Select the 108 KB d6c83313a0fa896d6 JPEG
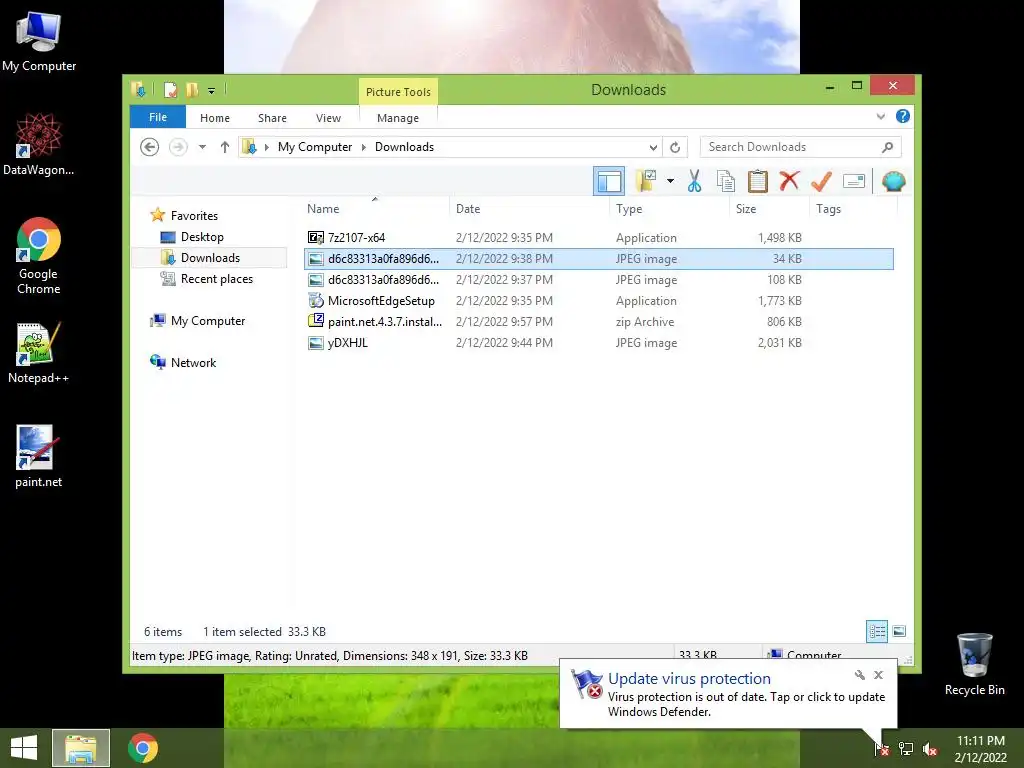 (599, 280)
